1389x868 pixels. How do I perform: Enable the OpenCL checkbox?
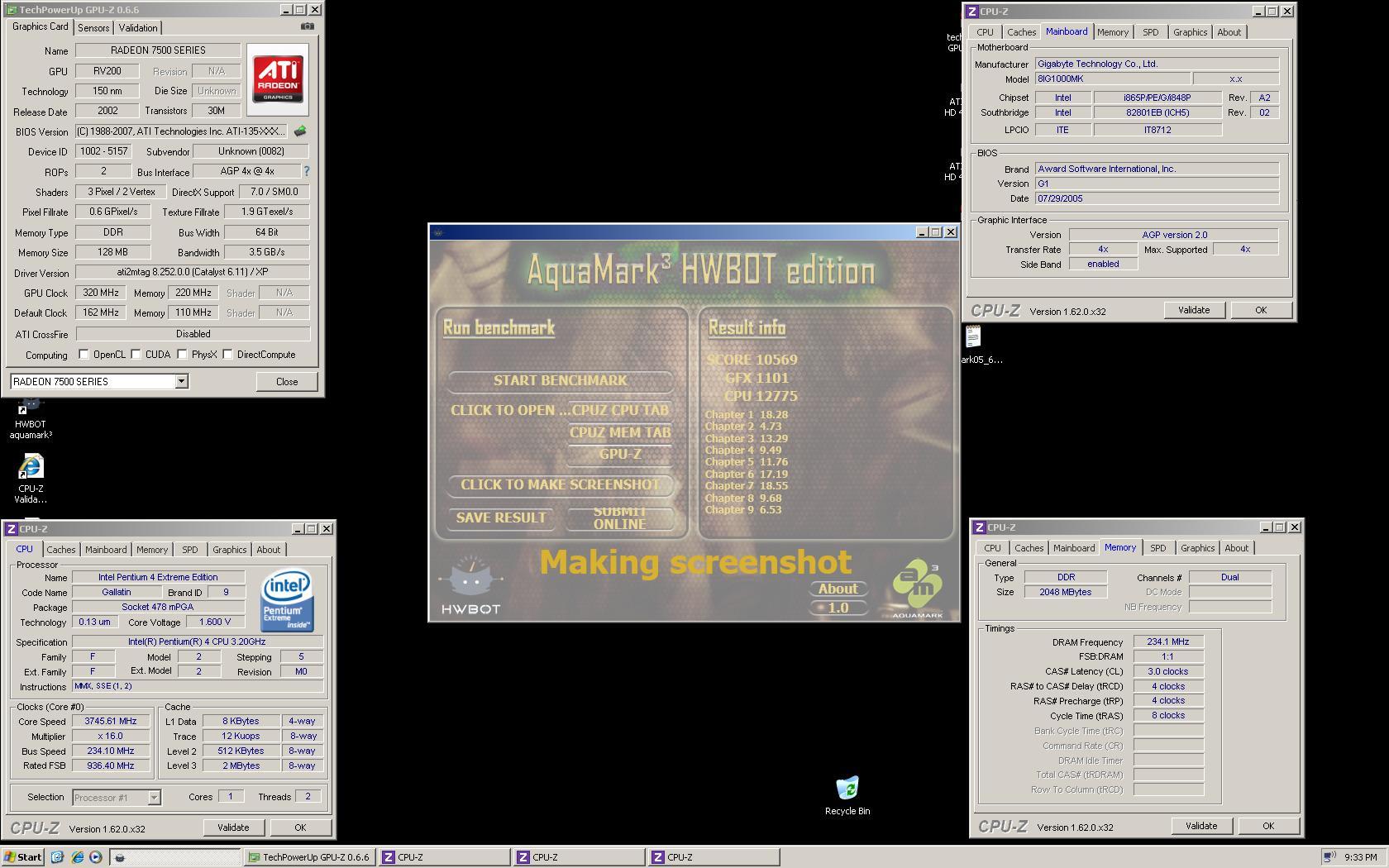(84, 355)
